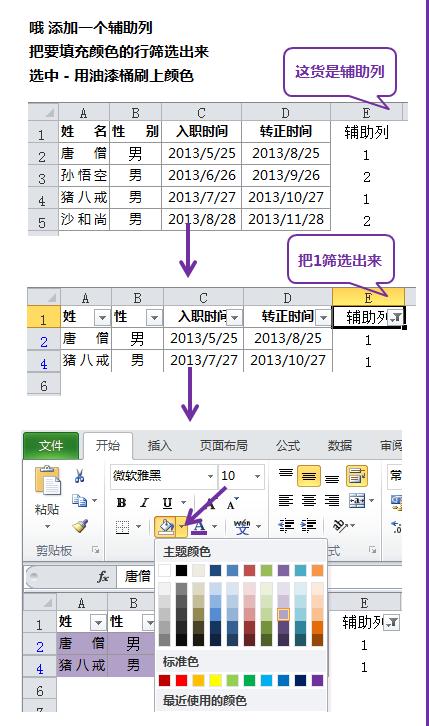Click the Copy icon in ribbon
This screenshot has height=726, width=429.
[80, 501]
